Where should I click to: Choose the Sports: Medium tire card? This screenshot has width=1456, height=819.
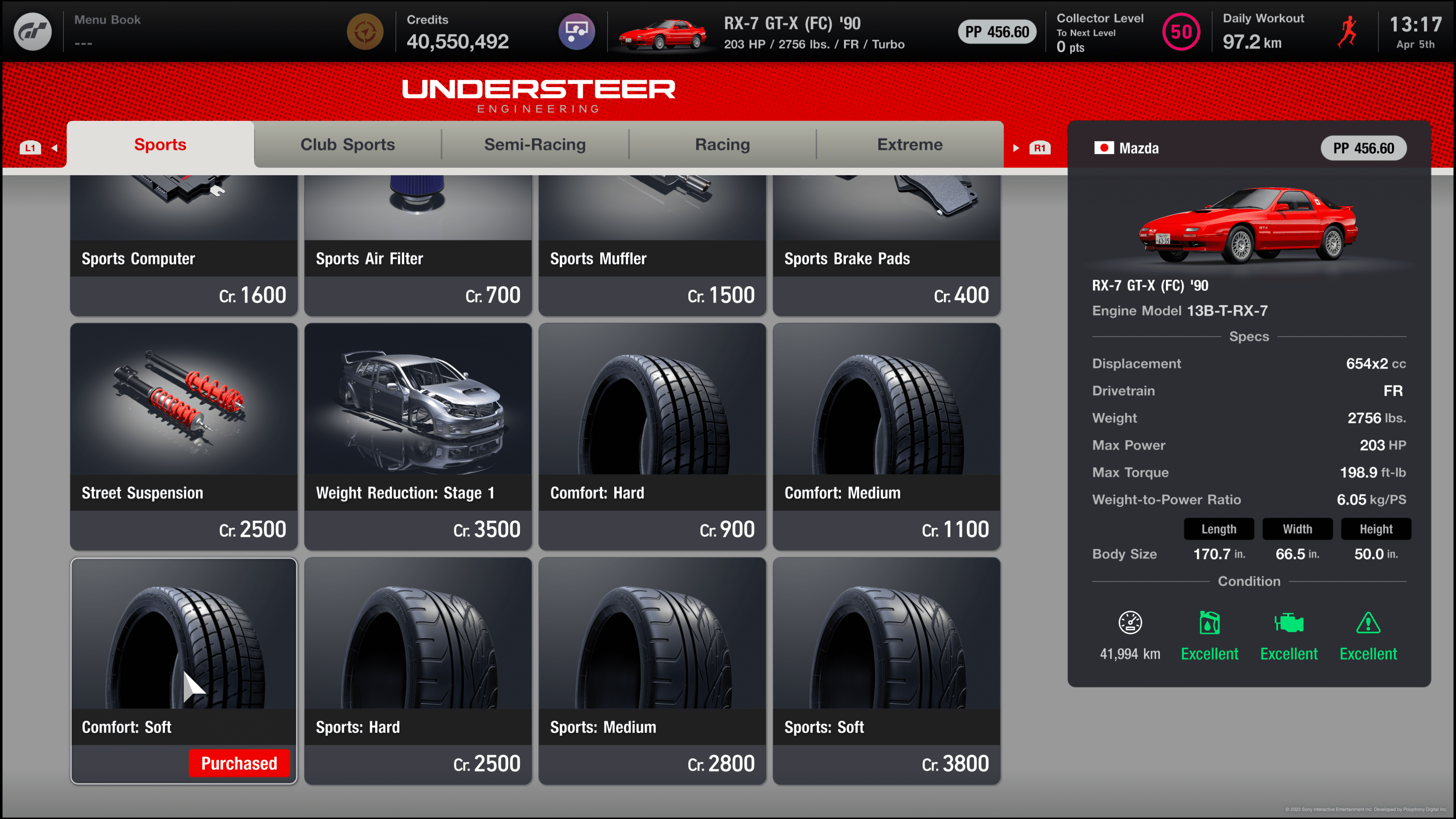point(652,671)
